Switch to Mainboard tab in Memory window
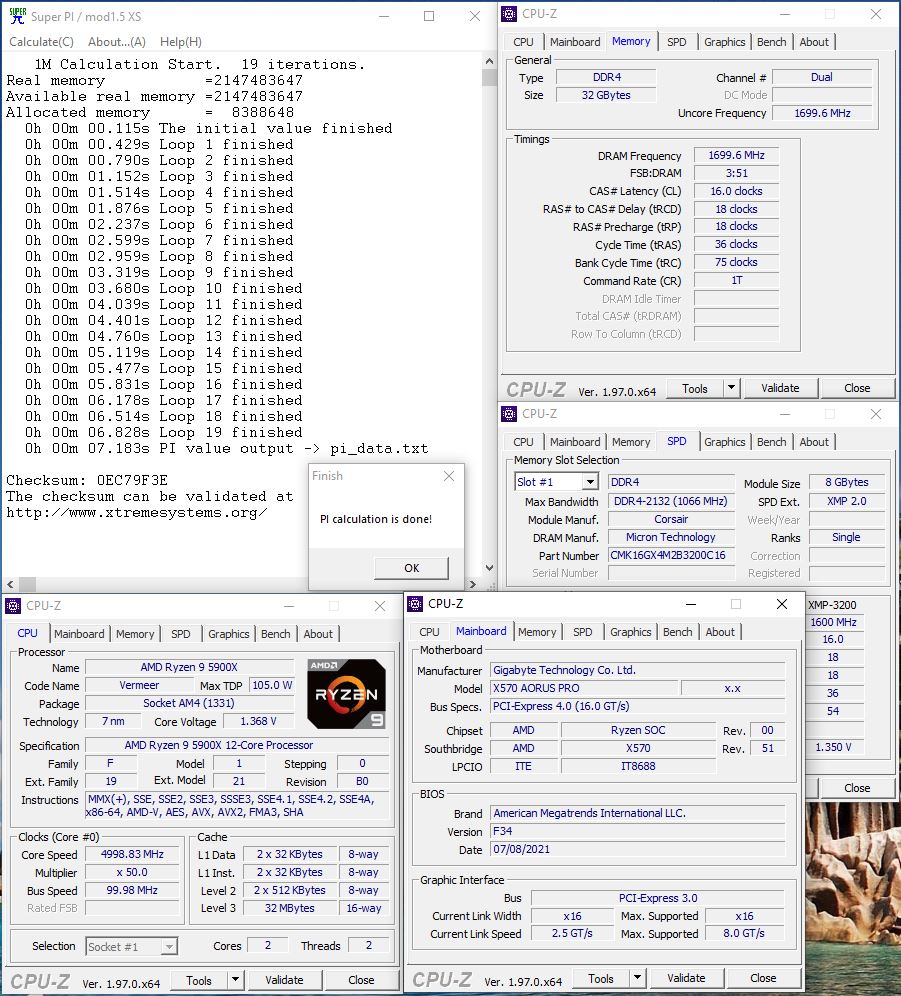The image size is (901, 996). coord(575,42)
